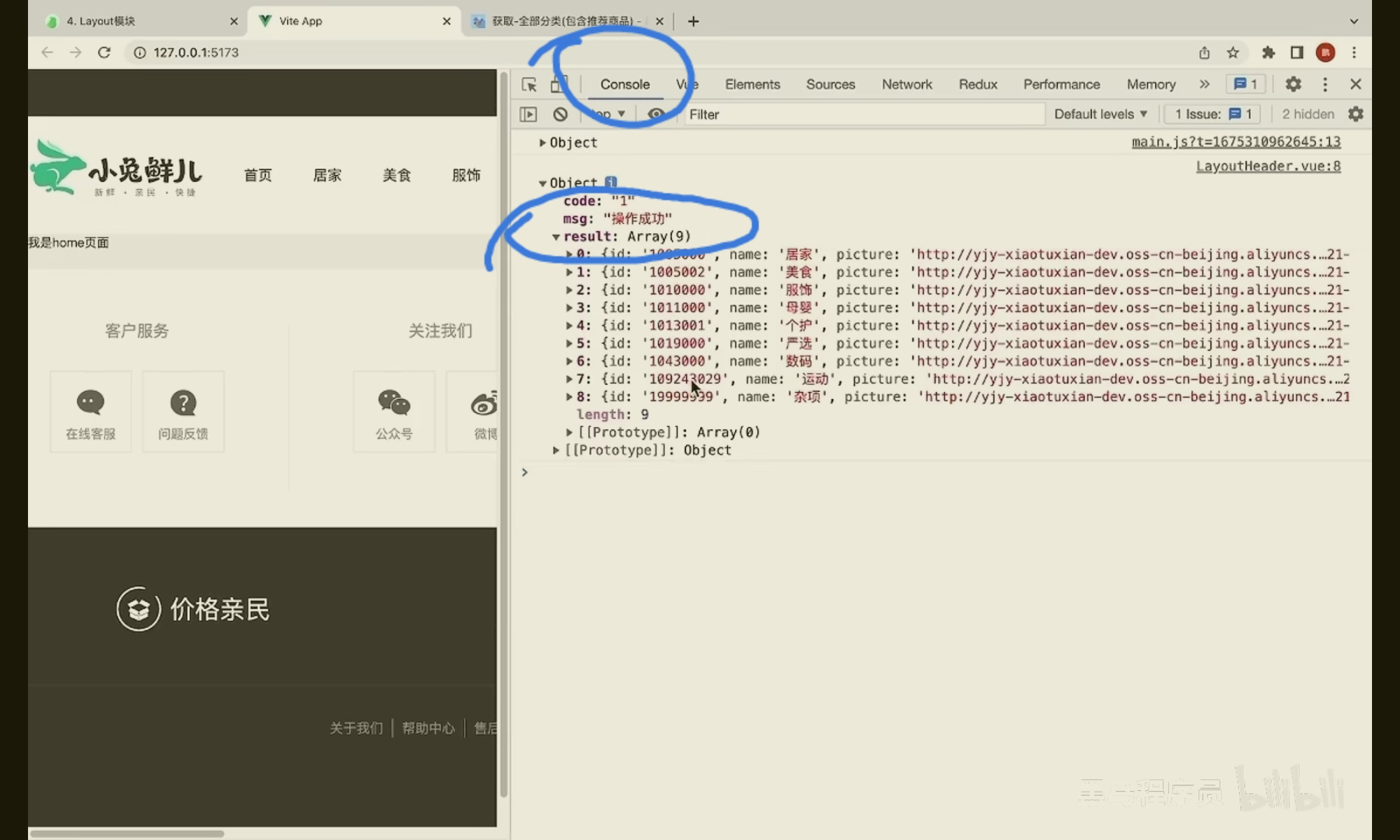This screenshot has width=1400, height=840.
Task: Open the Default levels dropdown
Action: click(x=1100, y=114)
